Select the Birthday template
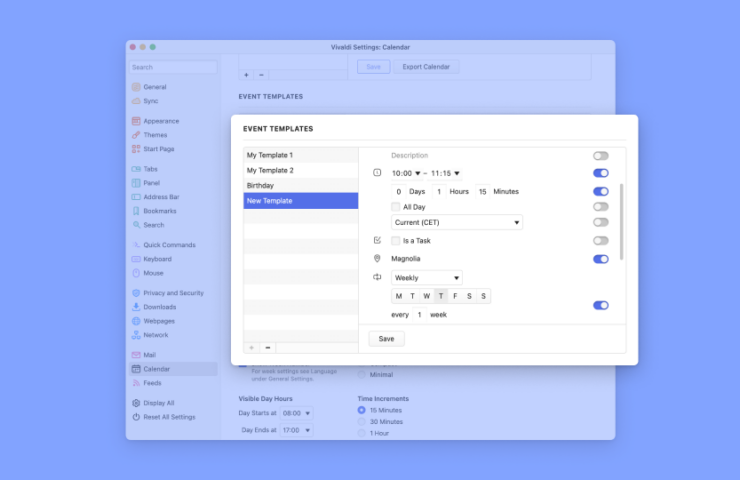The image size is (740, 480). [x=301, y=185]
